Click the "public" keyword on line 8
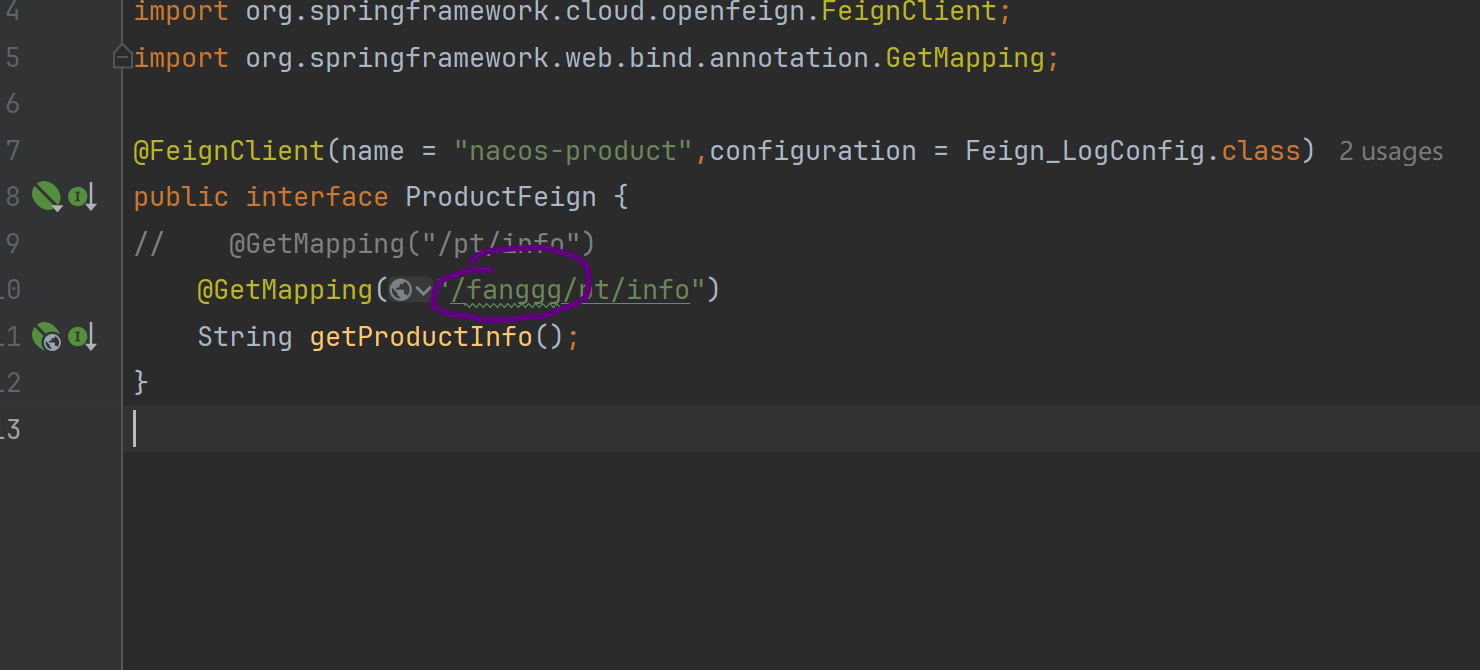This screenshot has height=670, width=1480. click(181, 197)
